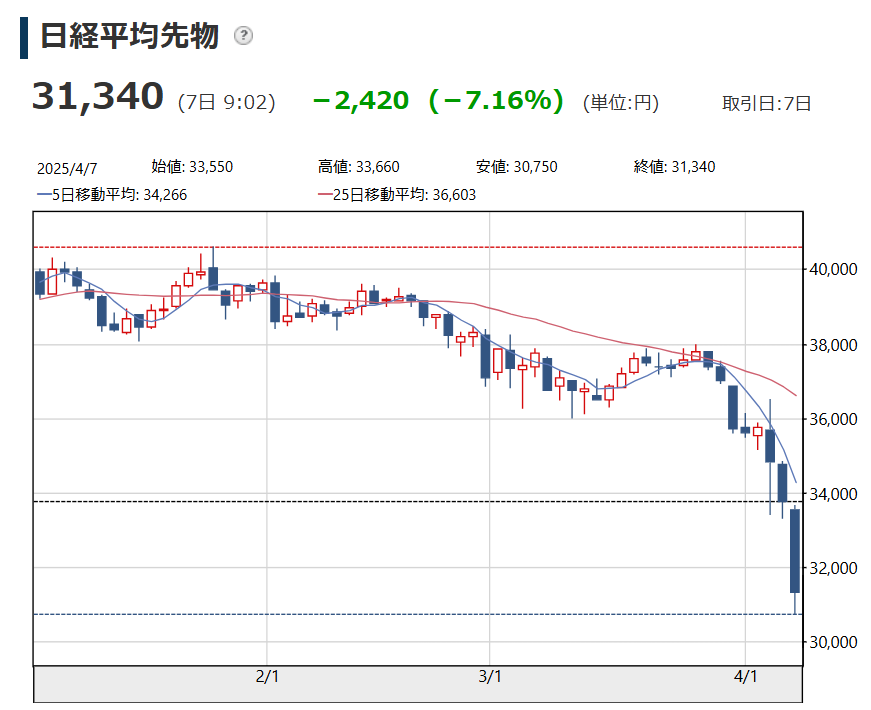Click the 40,000 y-axis label
The height and width of the screenshot is (710, 871).
[x=833, y=269]
